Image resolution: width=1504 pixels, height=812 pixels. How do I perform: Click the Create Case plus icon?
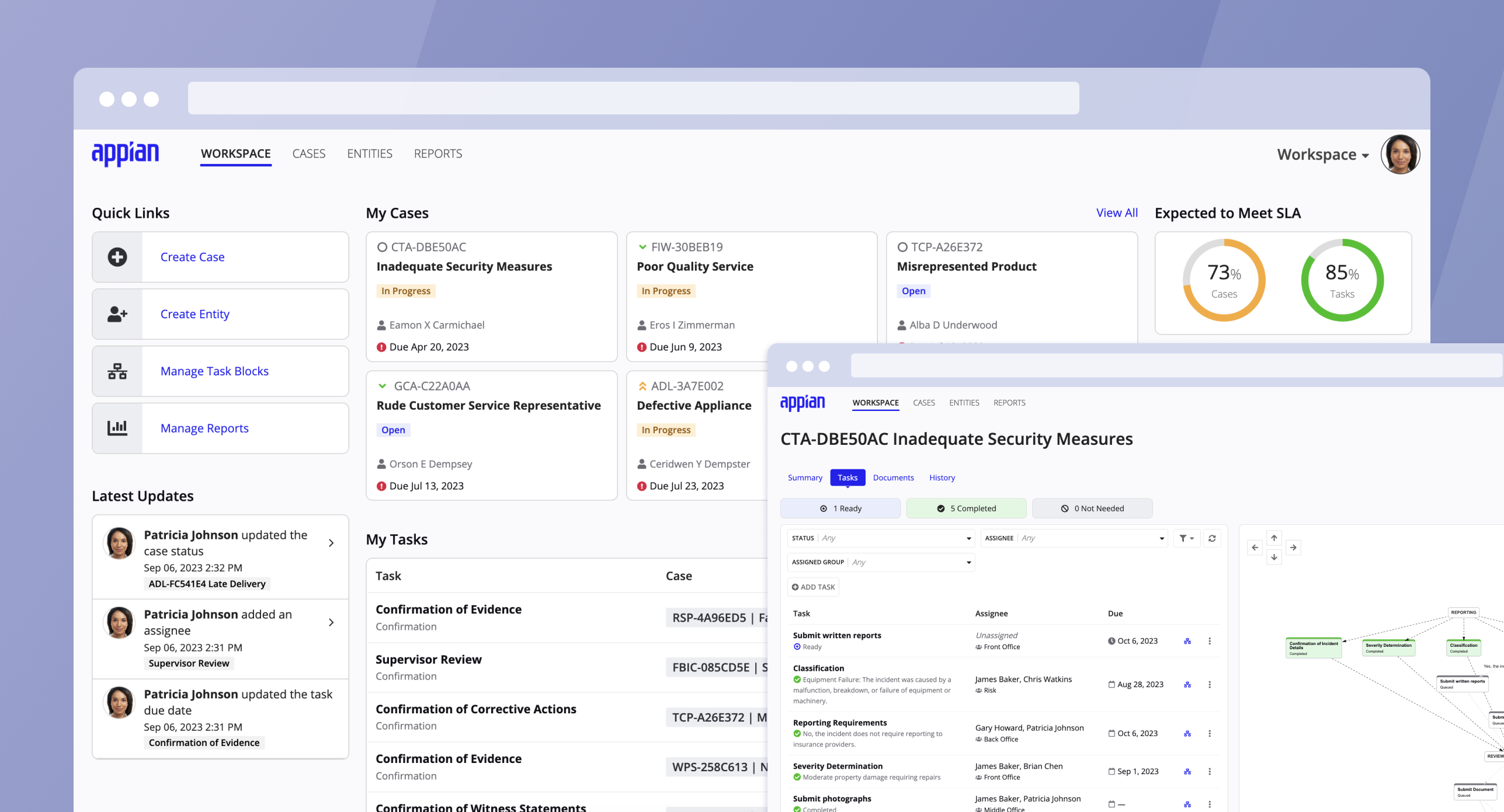pyautogui.click(x=117, y=257)
